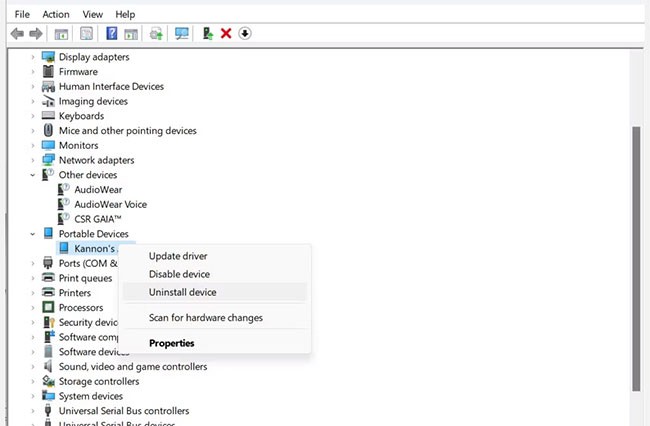Select the Imaging devices label
Image resolution: width=650 pixels, height=426 pixels.
pyautogui.click(x=93, y=101)
